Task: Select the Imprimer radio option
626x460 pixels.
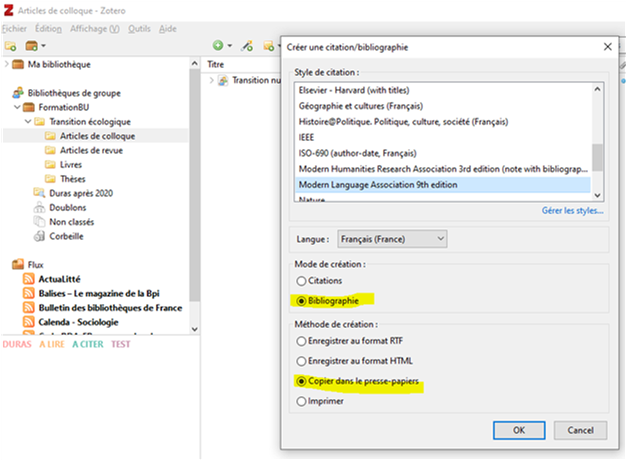Action: click(x=301, y=401)
